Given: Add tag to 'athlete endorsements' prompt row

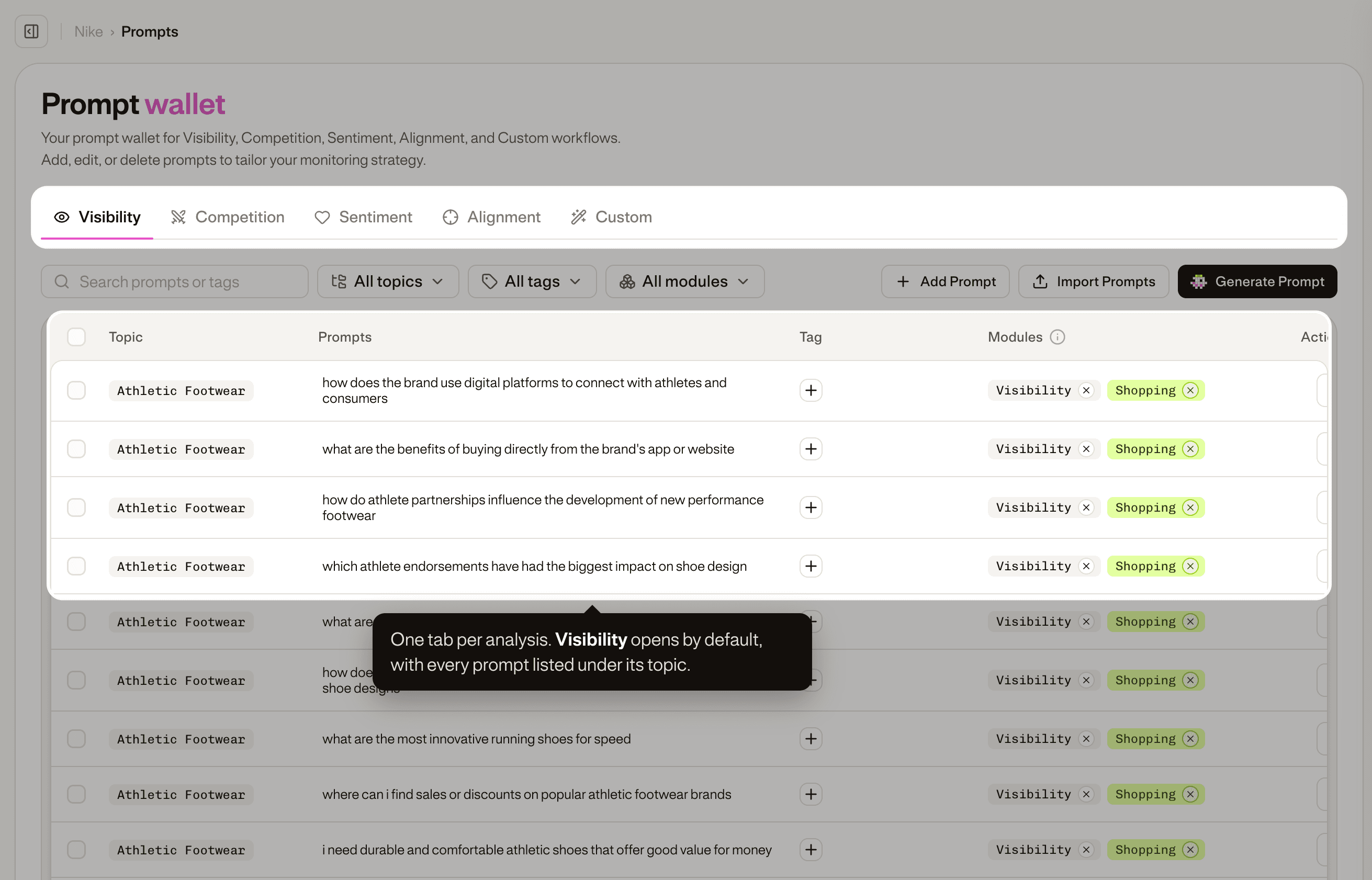Looking at the screenshot, I should [811, 566].
